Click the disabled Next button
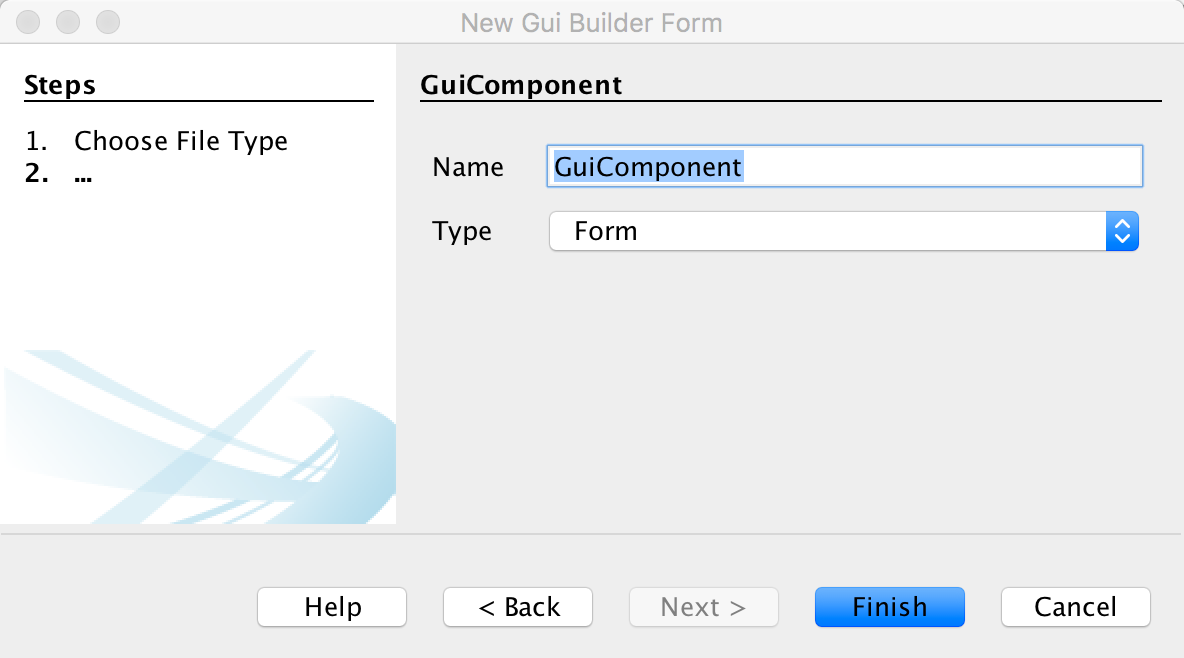The height and width of the screenshot is (658, 1184). coord(703,607)
